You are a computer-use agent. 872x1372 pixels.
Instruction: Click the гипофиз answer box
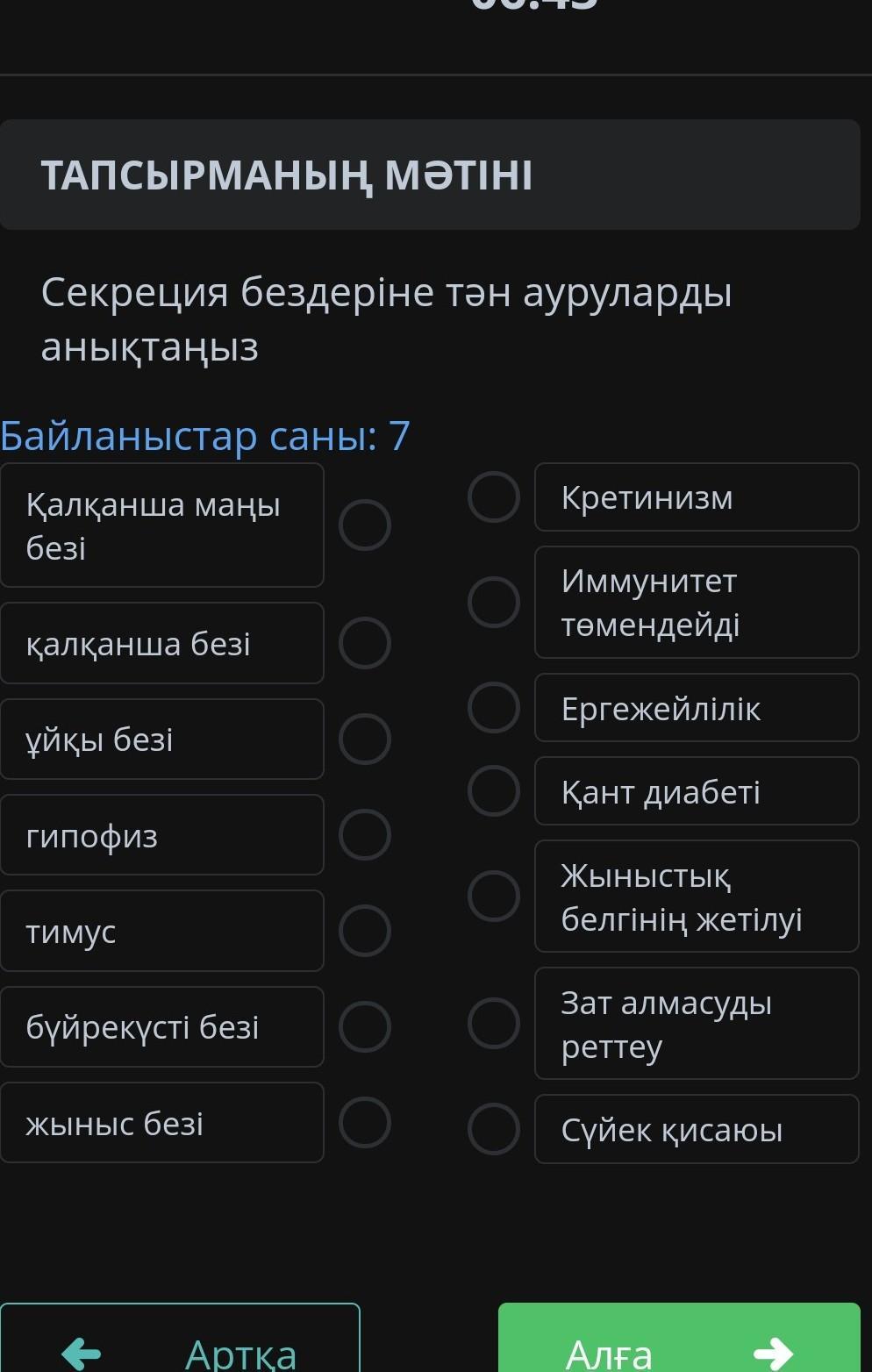pyautogui.click(x=162, y=835)
